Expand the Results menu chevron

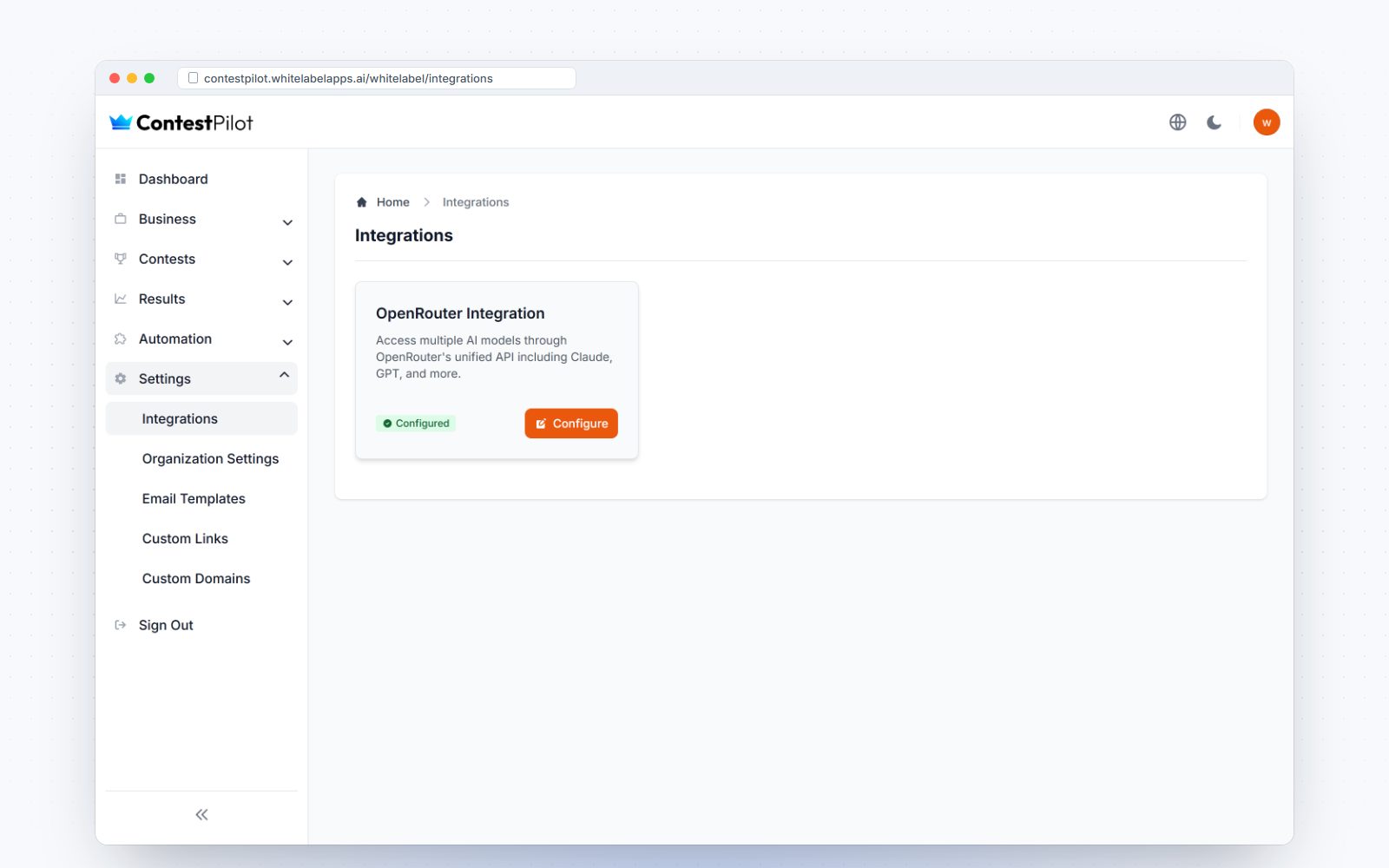[x=287, y=302]
